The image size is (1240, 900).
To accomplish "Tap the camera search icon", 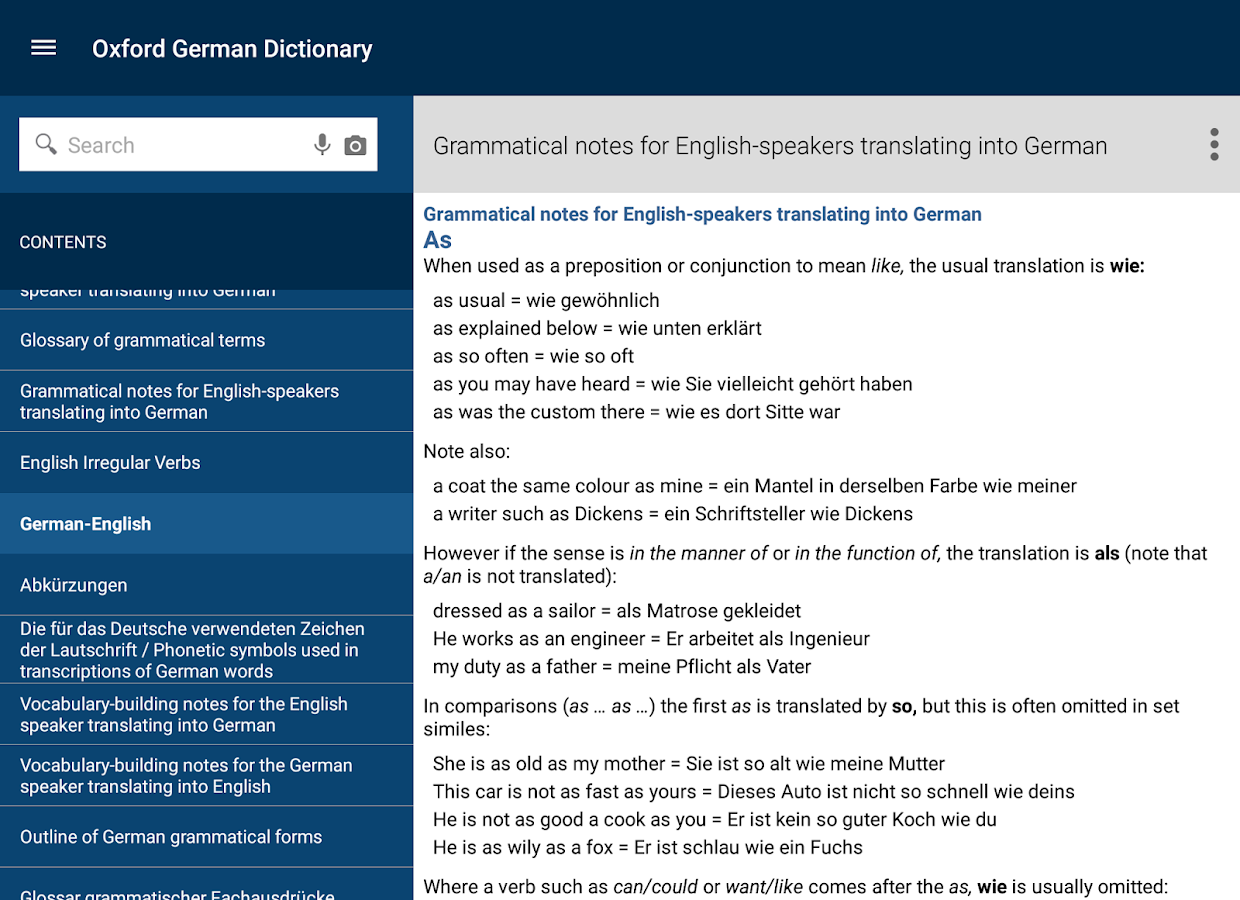I will tap(355, 146).
